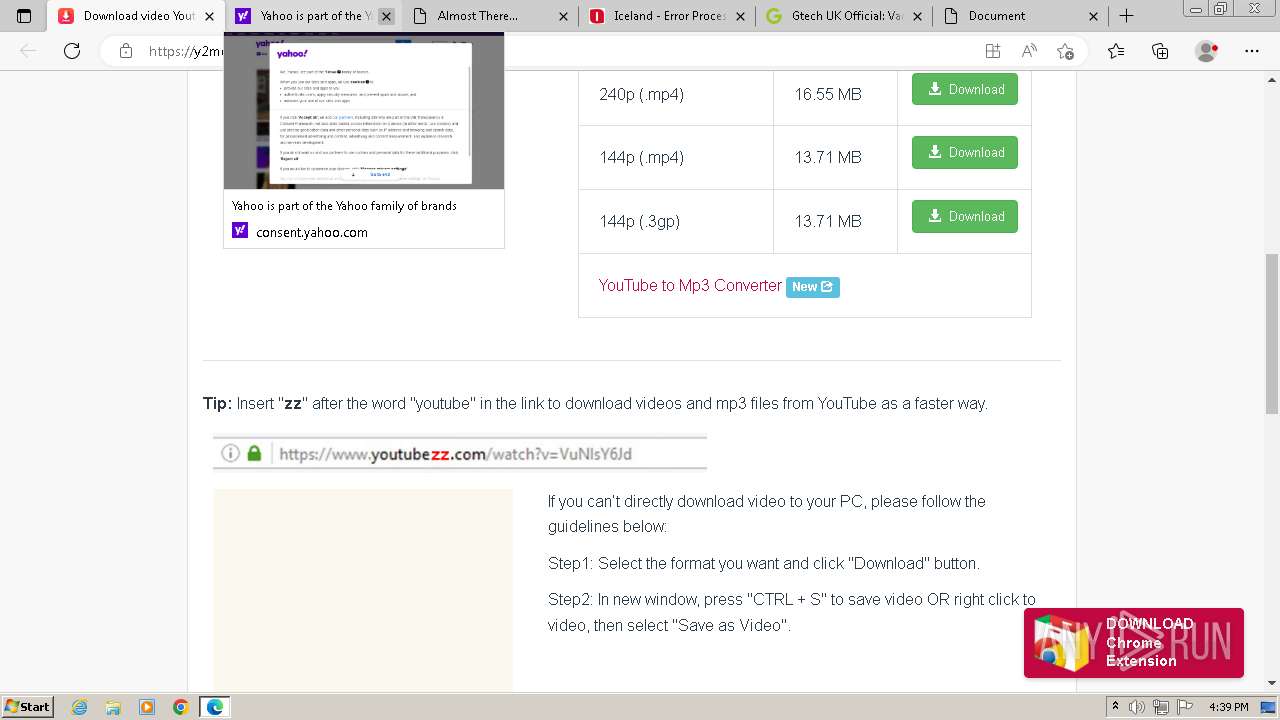
Task: Download the 144p (.3gp) video
Action: coord(965,216)
